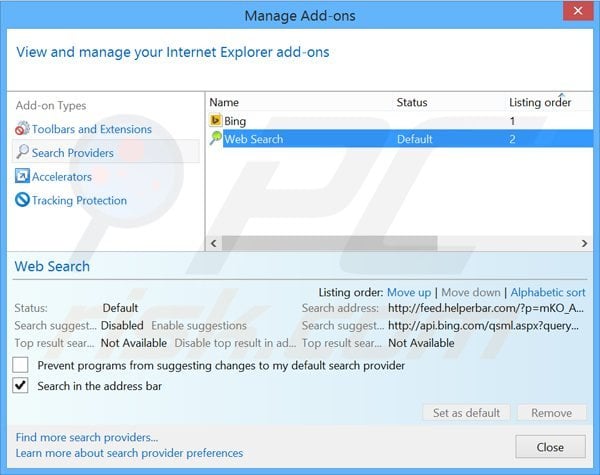
Task: Select the Bing search provider row
Action: click(x=401, y=121)
